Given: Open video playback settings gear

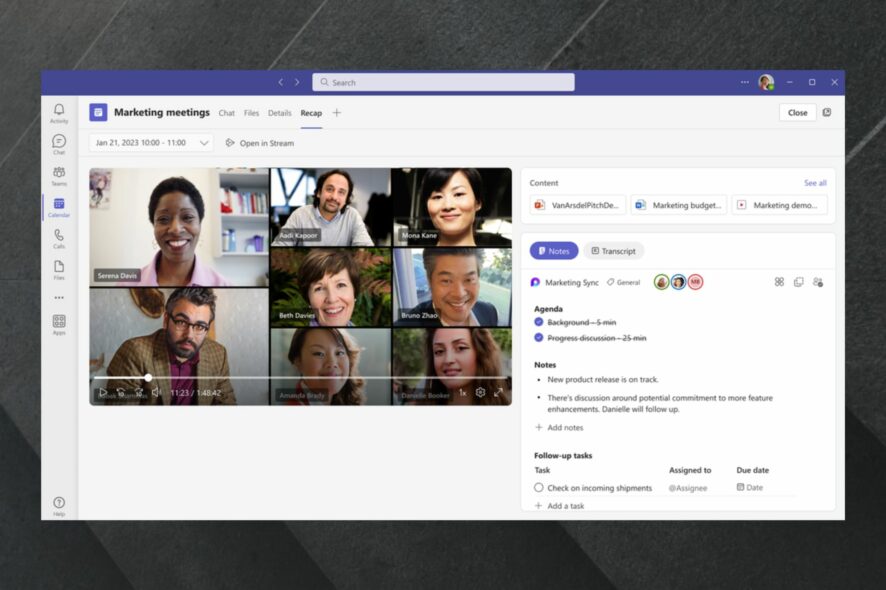Looking at the screenshot, I should coord(480,393).
